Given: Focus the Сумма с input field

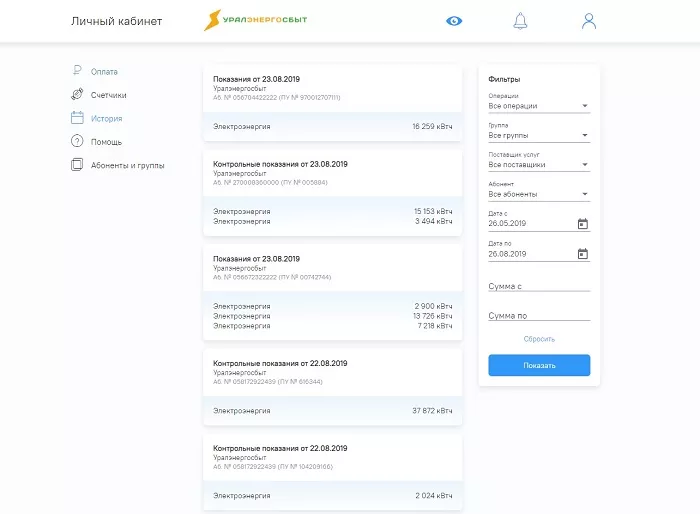Looking at the screenshot, I should 538,287.
